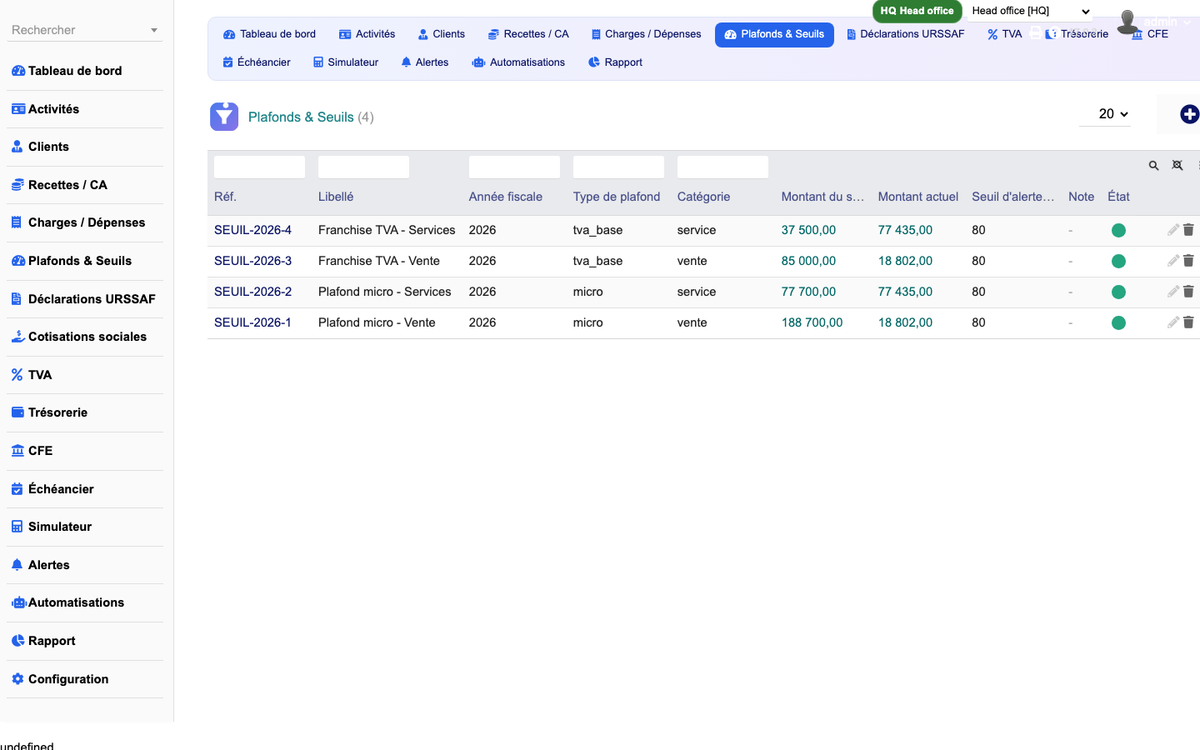1200x750 pixels.
Task: Open the page size 20 dropdown
Action: pyautogui.click(x=1106, y=114)
